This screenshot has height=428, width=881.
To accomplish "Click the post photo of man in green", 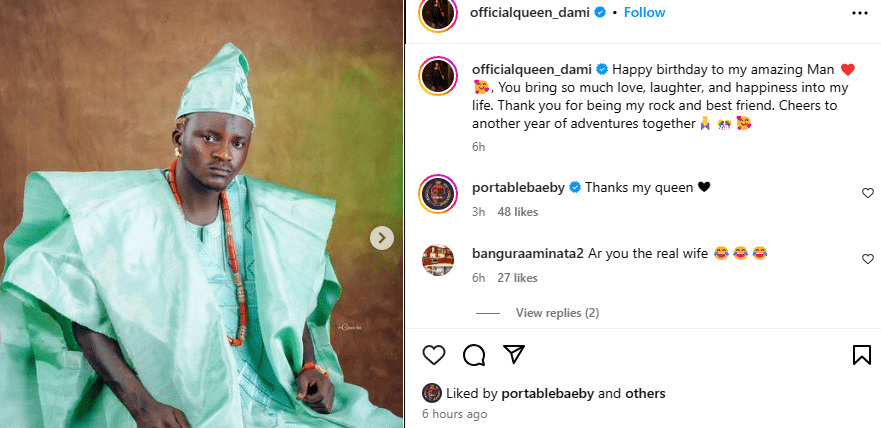I will (200, 214).
